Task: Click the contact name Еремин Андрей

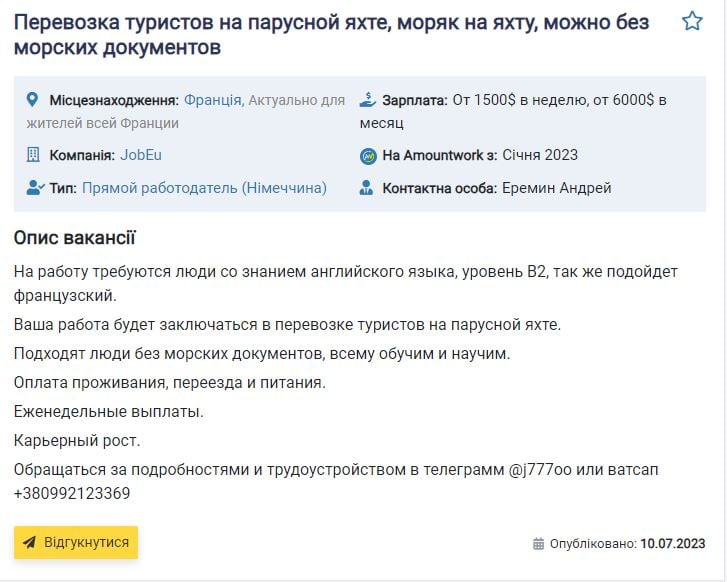Action: 556,188
